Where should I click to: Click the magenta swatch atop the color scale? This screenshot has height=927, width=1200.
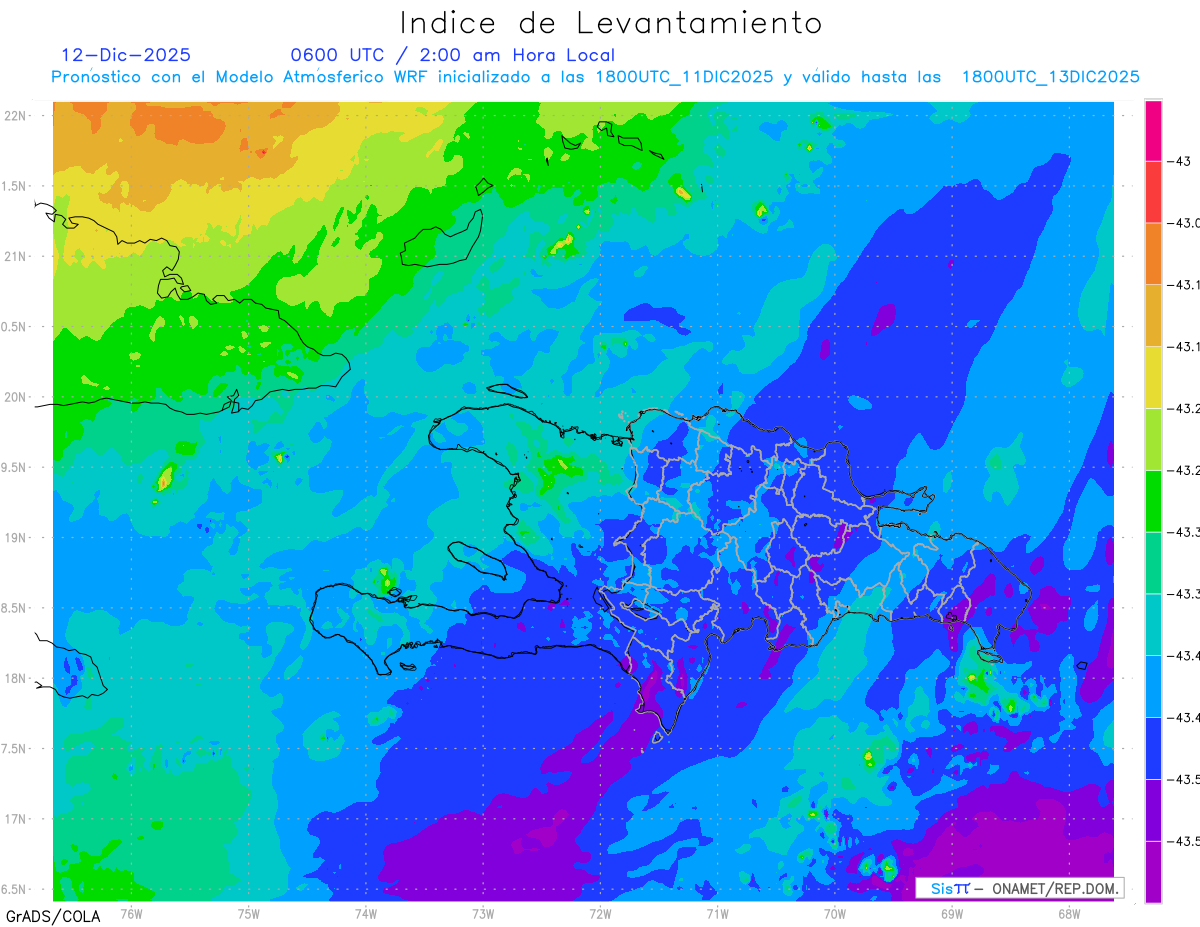[1153, 130]
